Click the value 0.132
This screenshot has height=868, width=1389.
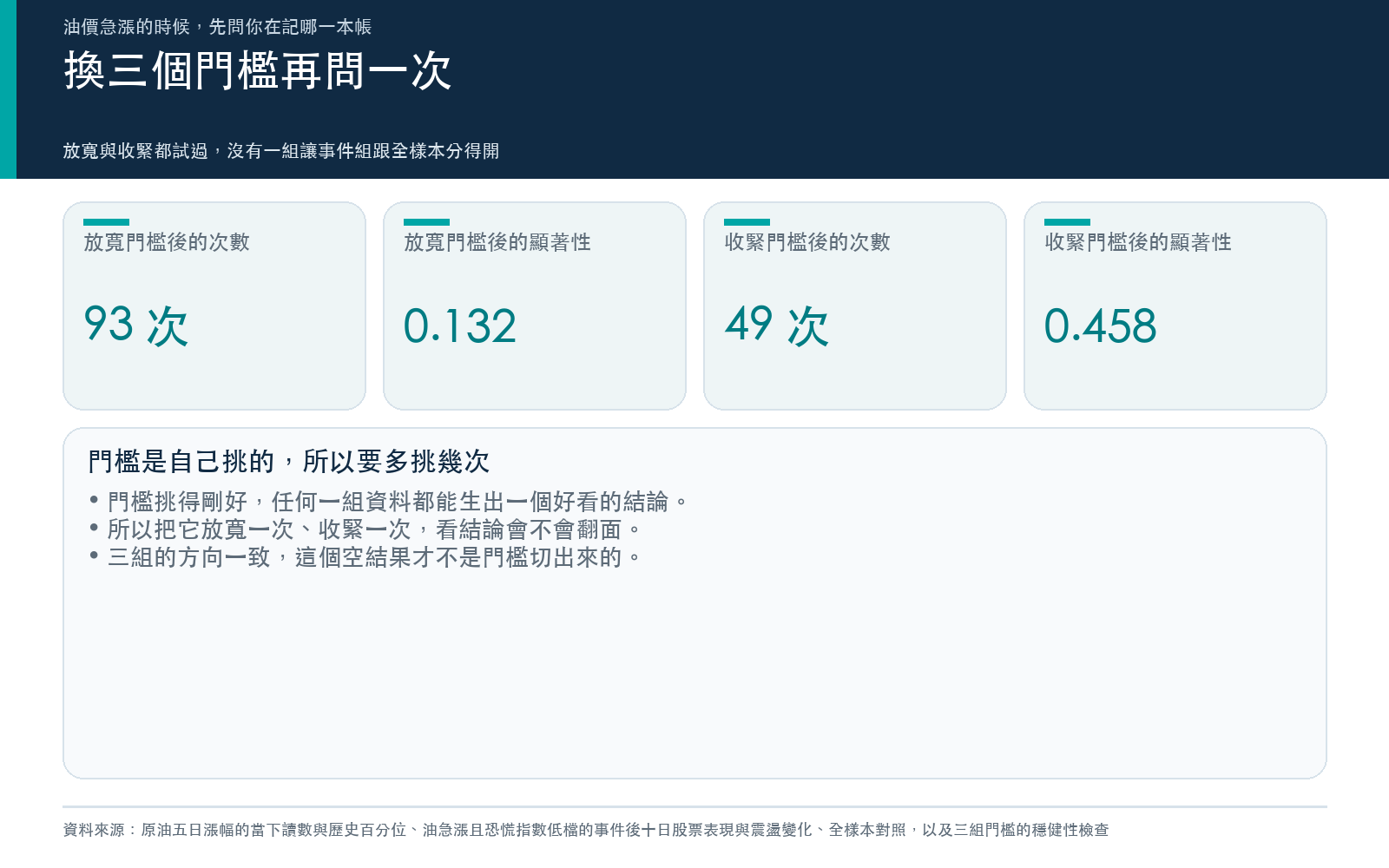pyautogui.click(x=460, y=326)
